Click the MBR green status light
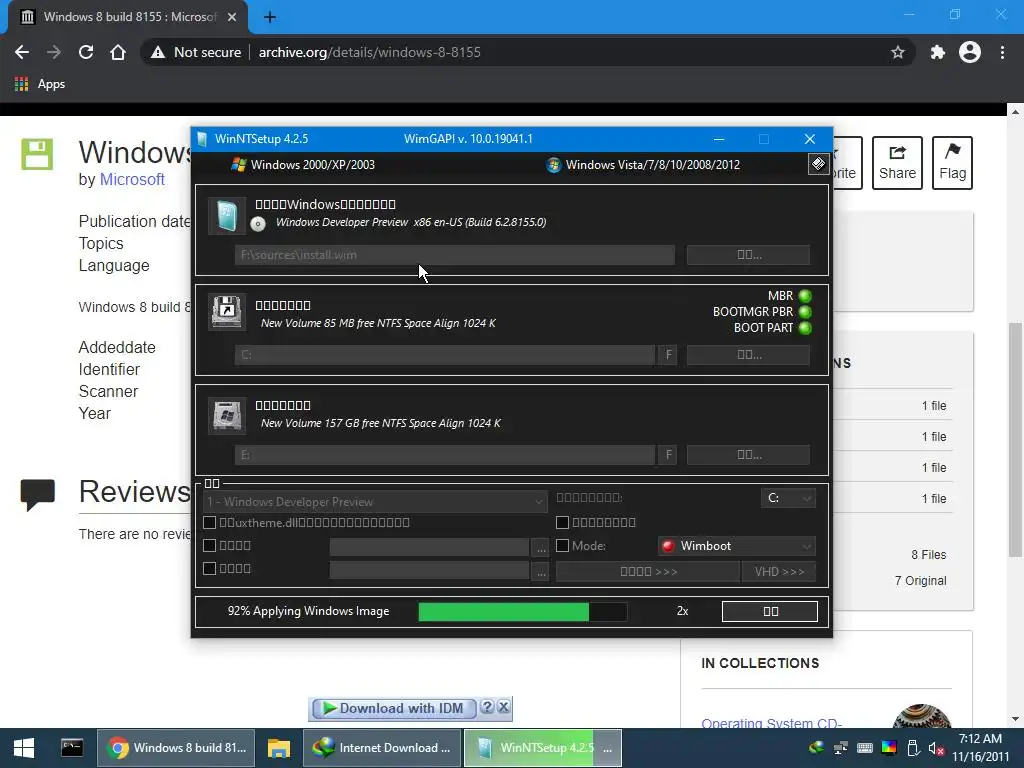Screen dimensions: 1024x768 point(805,296)
